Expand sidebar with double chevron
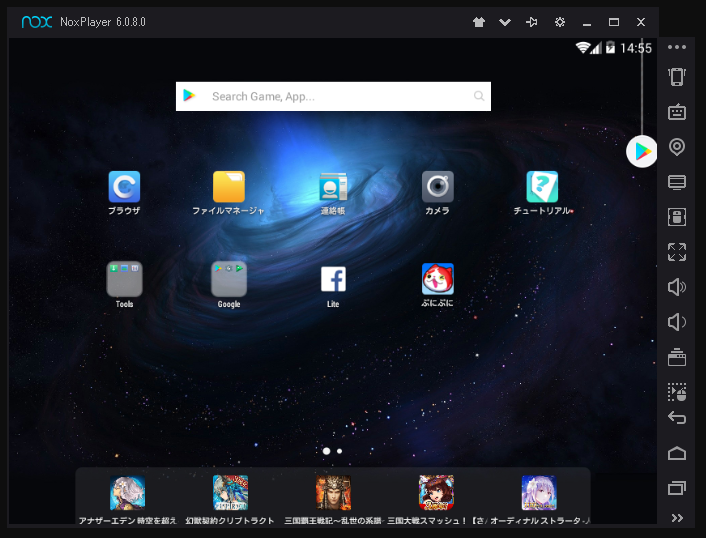Screen dimensions: 706x538 [x=677, y=518]
